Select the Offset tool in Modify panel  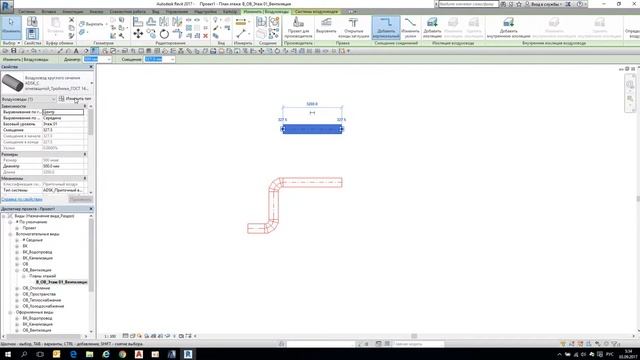tap(151, 21)
